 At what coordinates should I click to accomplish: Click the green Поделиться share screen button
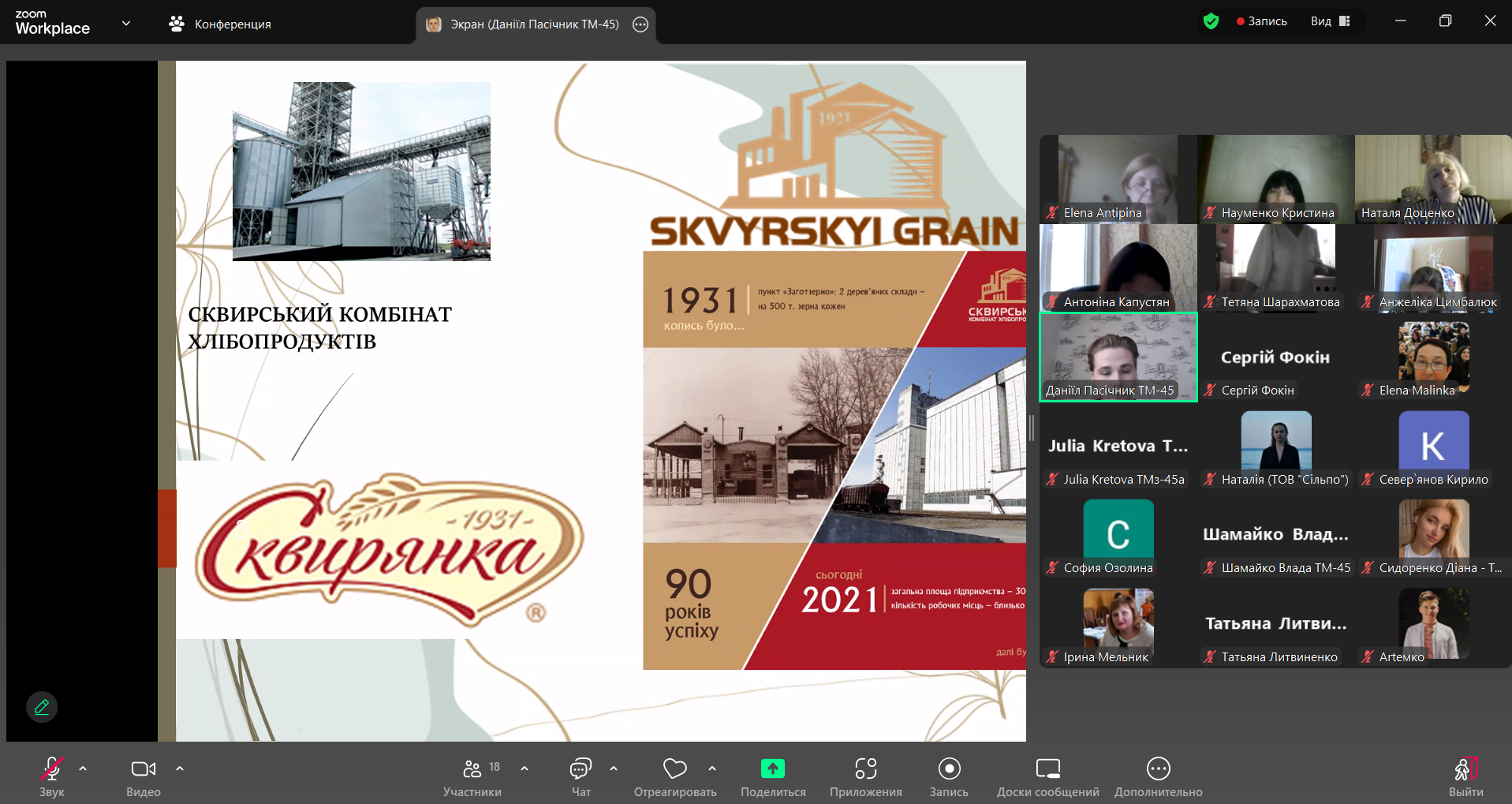[773, 776]
